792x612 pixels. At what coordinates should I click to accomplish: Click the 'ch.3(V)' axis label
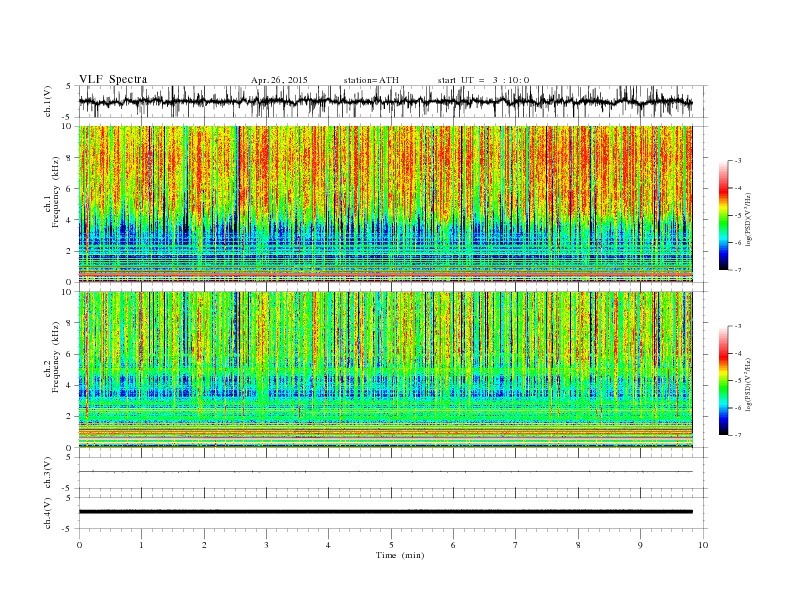[47, 473]
